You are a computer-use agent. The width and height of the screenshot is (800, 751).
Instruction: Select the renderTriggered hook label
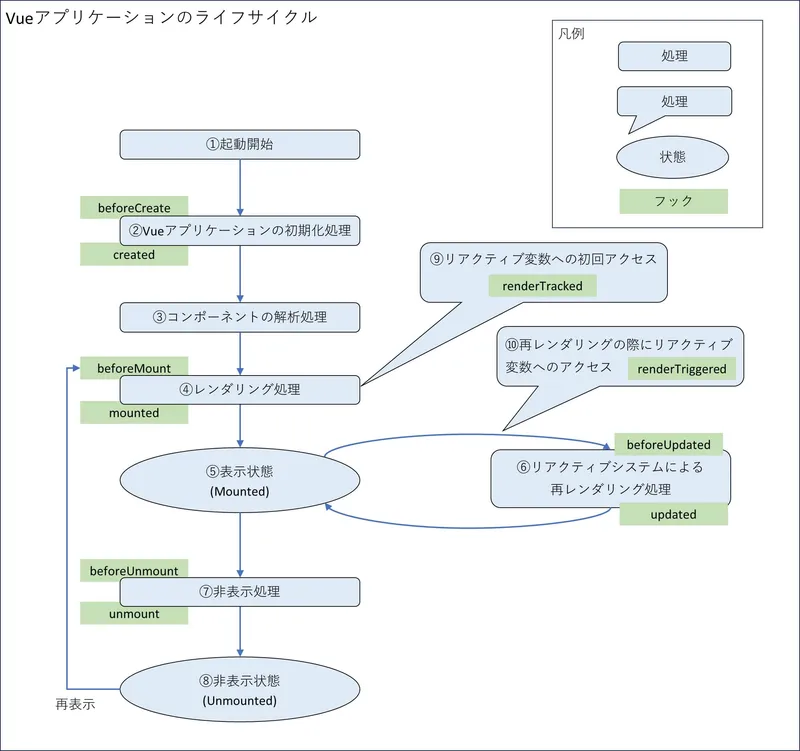click(682, 369)
